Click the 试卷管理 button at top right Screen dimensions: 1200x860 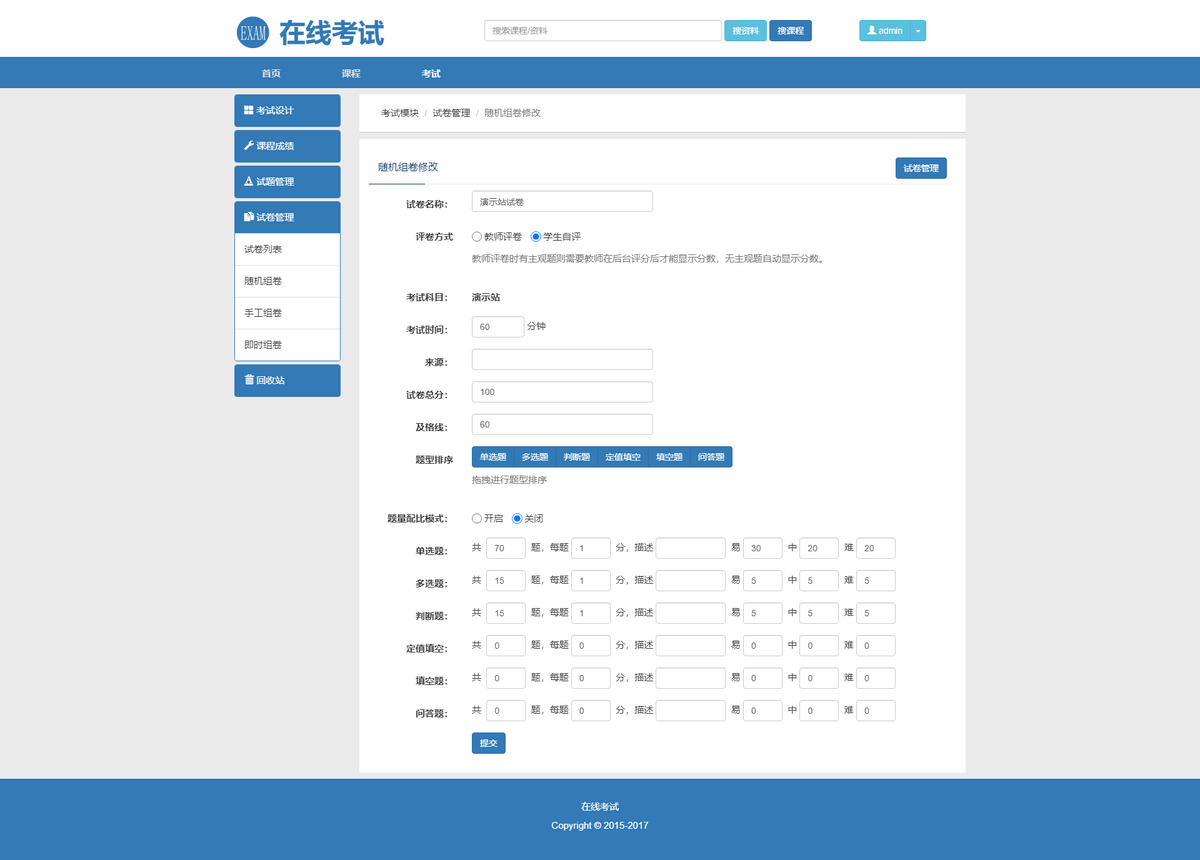(x=920, y=168)
